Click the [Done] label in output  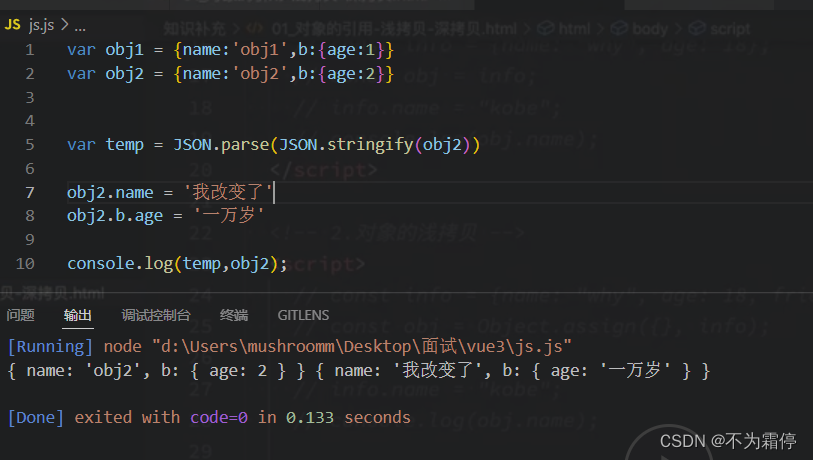pyautogui.click(x=36, y=417)
